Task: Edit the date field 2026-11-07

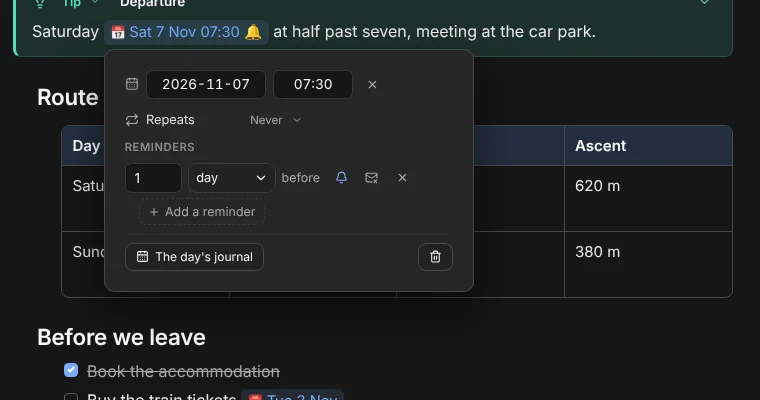Action: [x=206, y=84]
